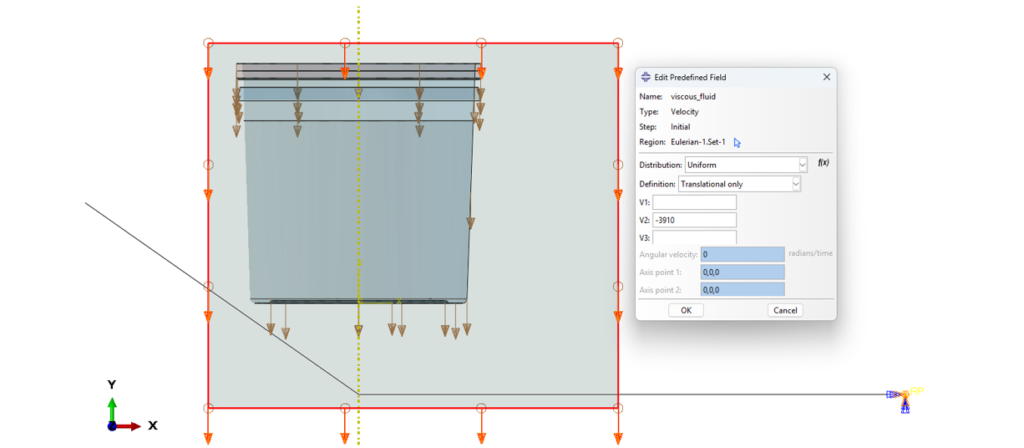Select the Axis point 1 field
Viewport: 1024px width, 448px height.
(742, 272)
